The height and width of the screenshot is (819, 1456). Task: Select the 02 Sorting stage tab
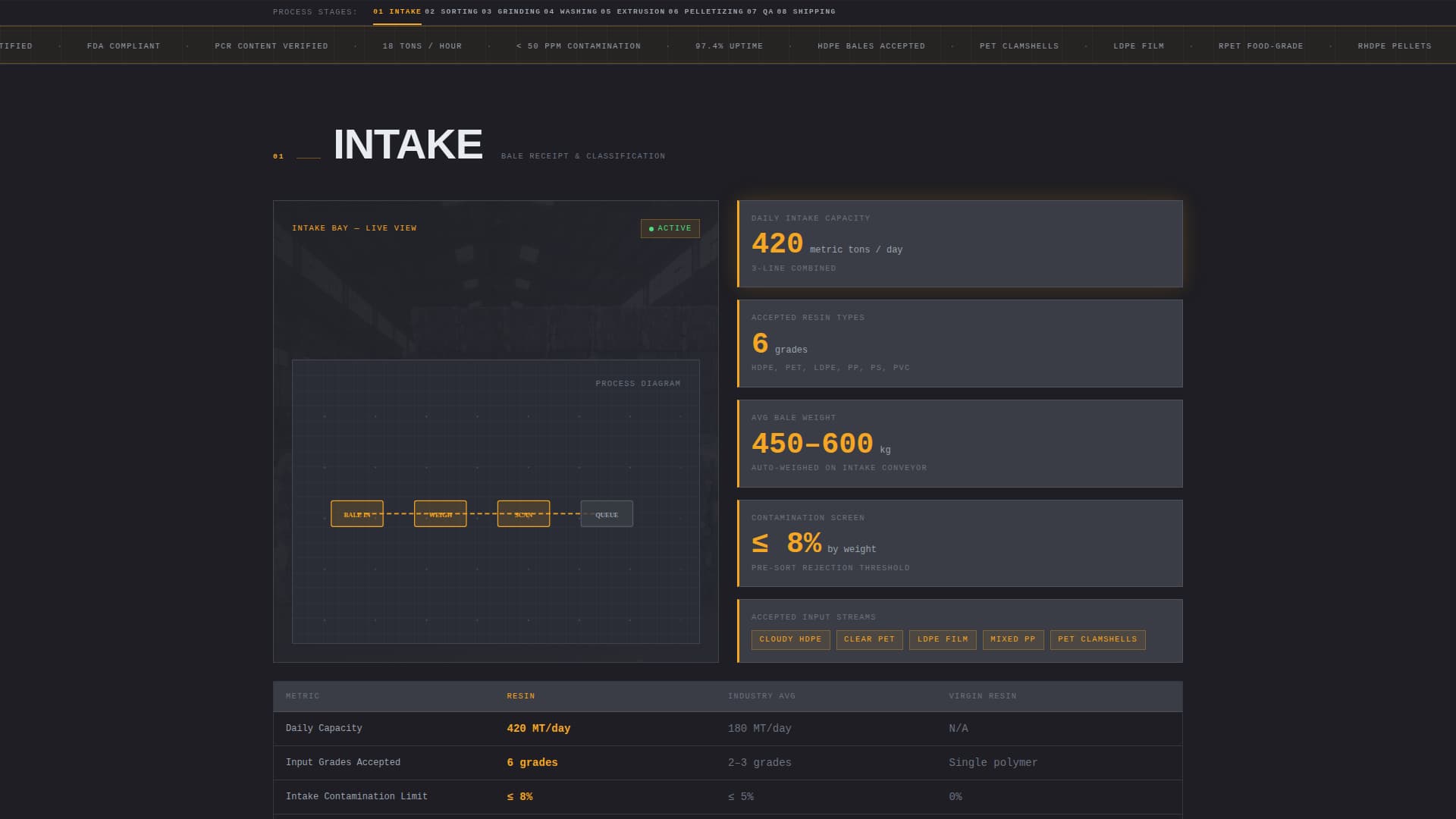click(x=451, y=12)
